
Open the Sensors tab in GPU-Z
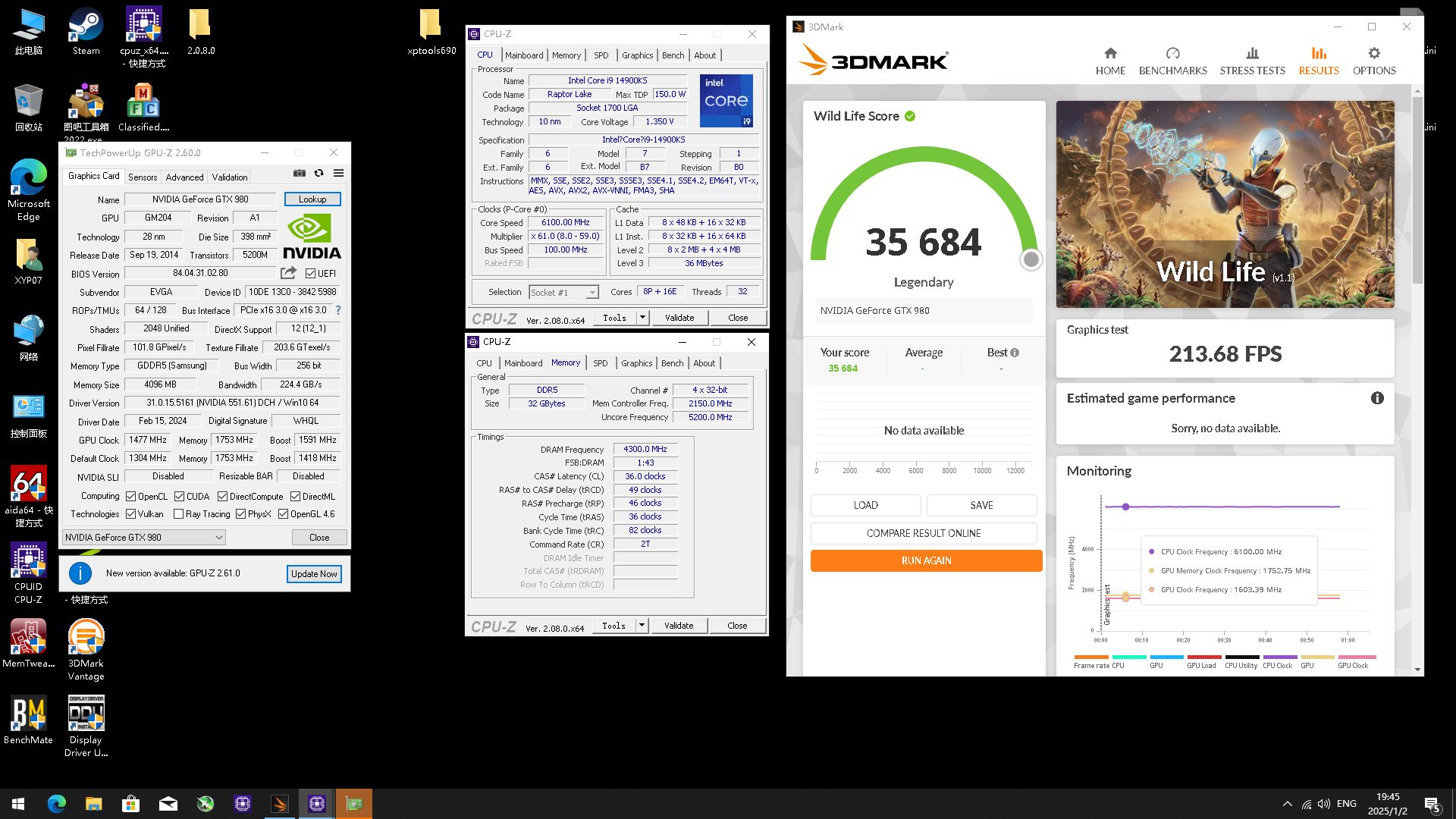[143, 177]
